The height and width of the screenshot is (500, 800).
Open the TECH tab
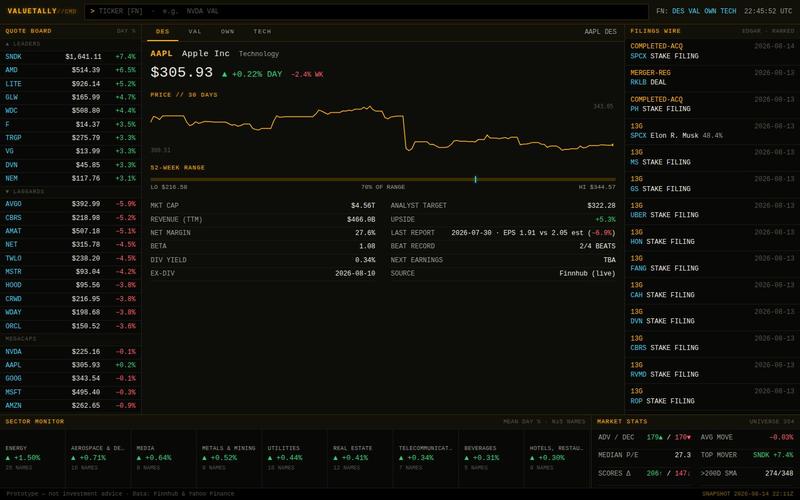pos(262,32)
